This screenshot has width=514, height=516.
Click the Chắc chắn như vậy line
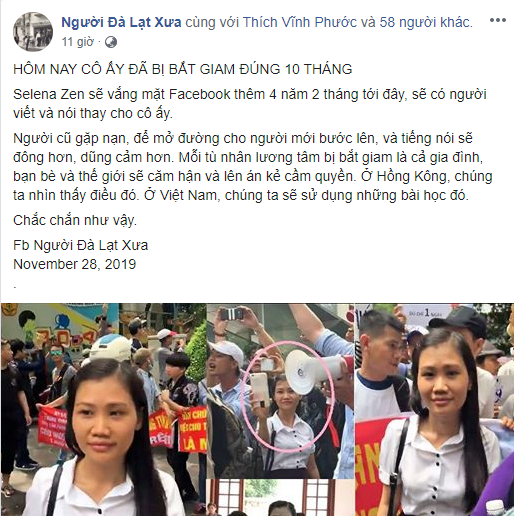click(x=75, y=220)
